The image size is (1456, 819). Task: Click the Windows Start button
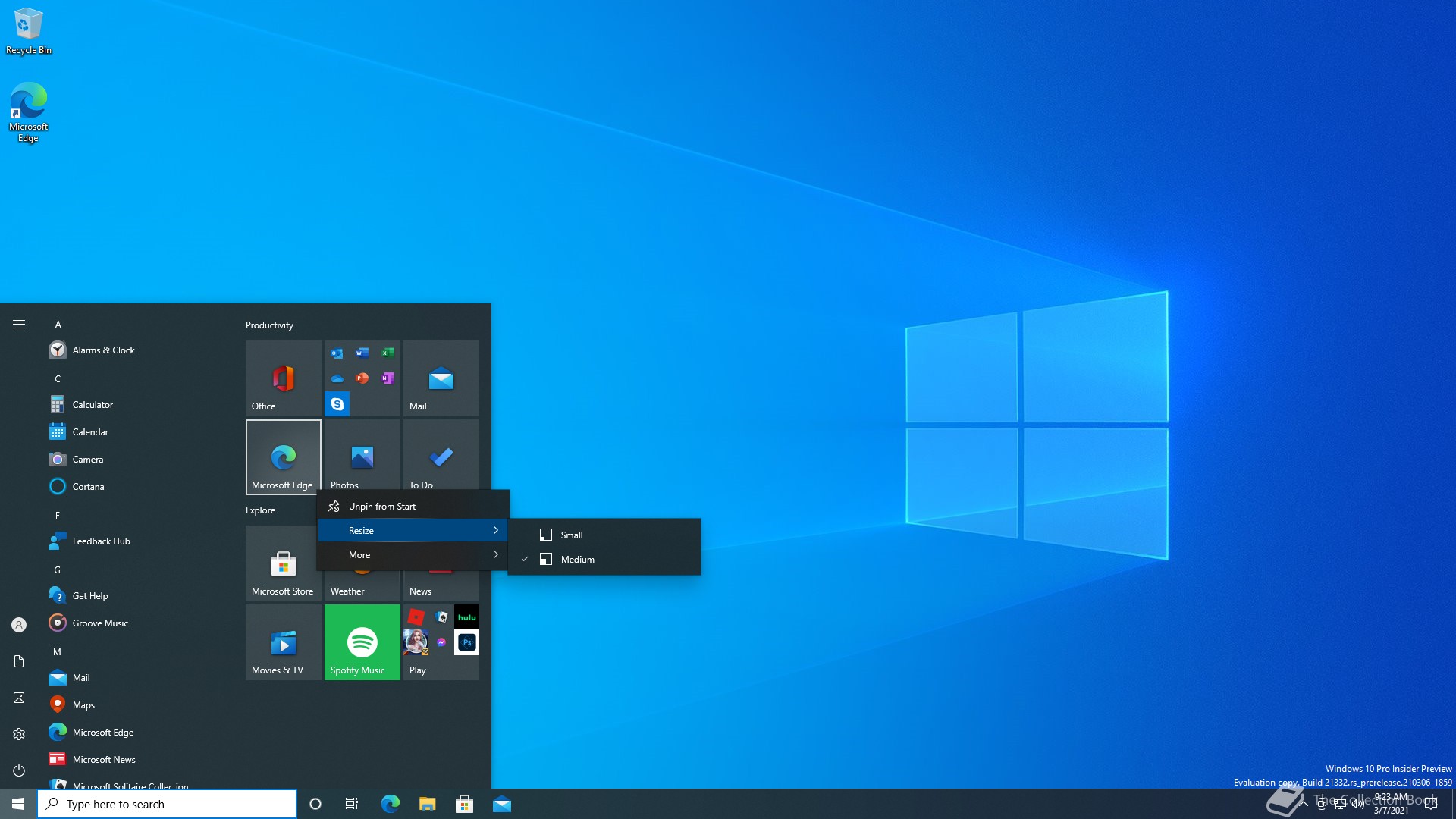(18, 804)
